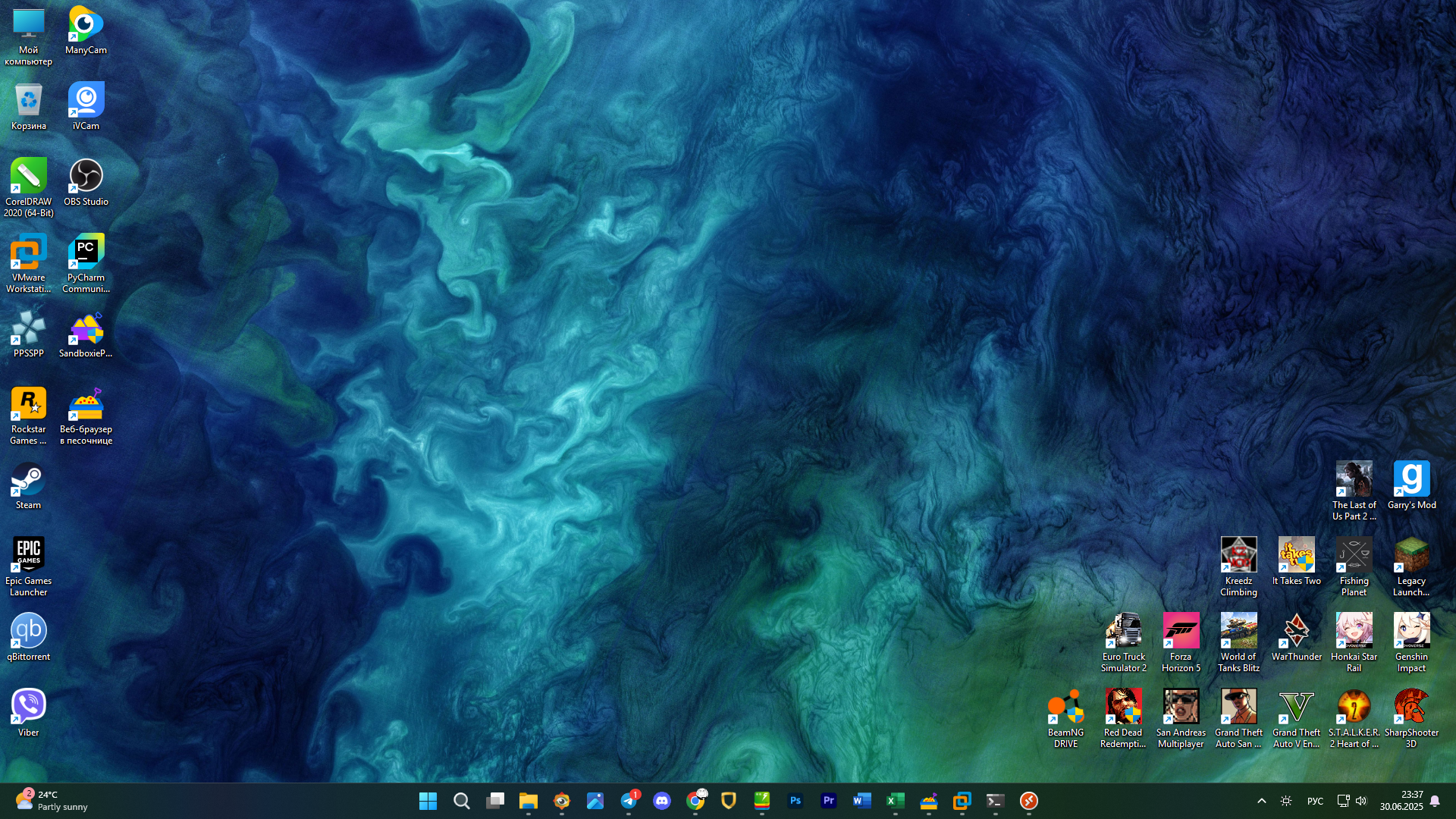The image size is (1456, 819).
Task: Open Genshin Impact shortcut
Action: tap(1411, 641)
